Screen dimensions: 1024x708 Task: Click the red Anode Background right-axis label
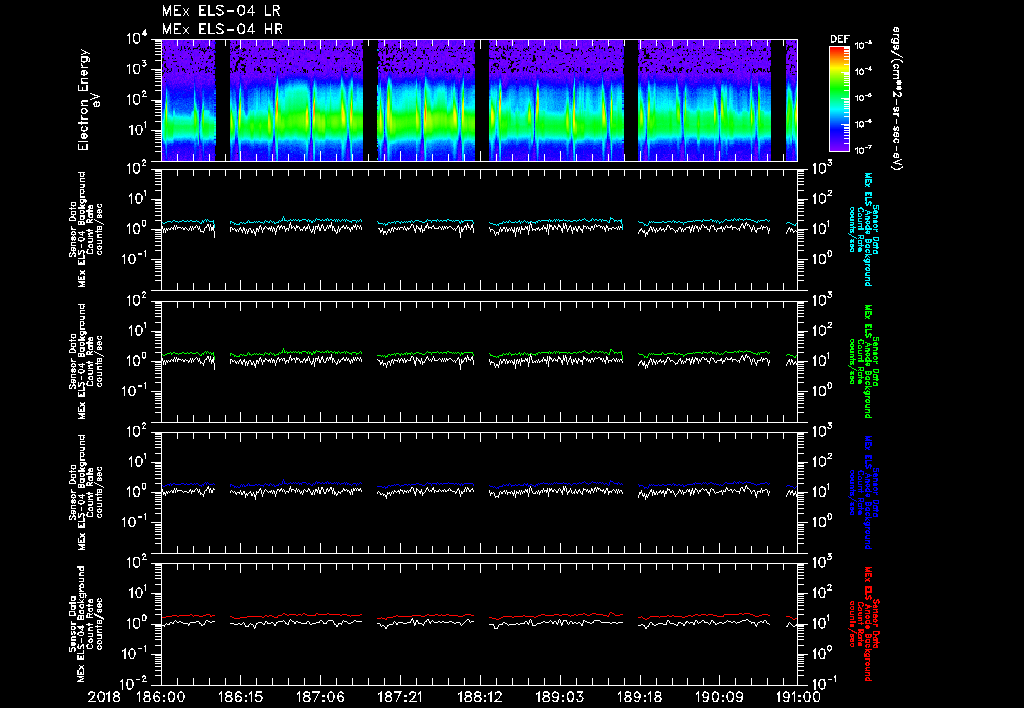tap(863, 624)
